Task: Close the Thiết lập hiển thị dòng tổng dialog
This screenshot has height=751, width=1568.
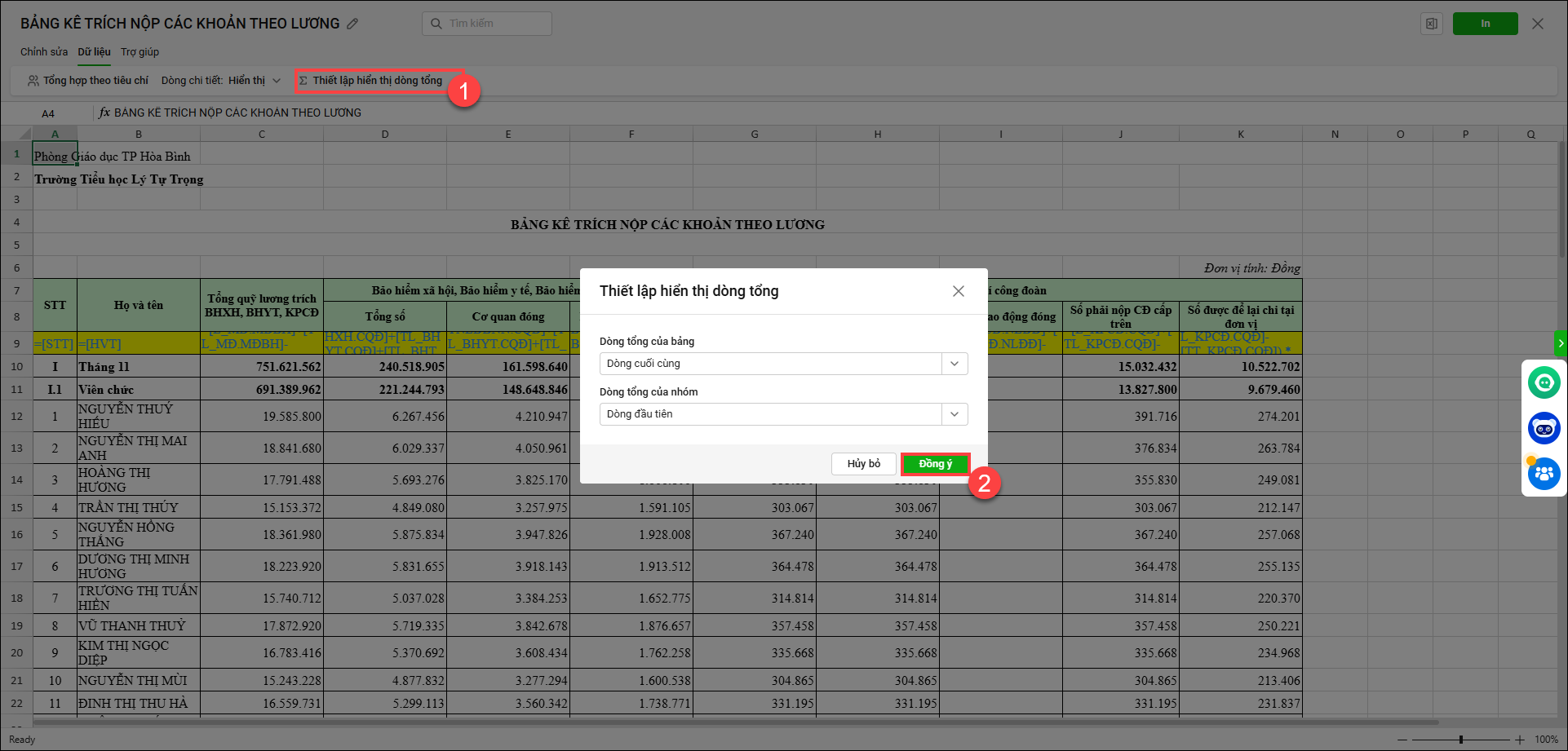Action: click(958, 291)
